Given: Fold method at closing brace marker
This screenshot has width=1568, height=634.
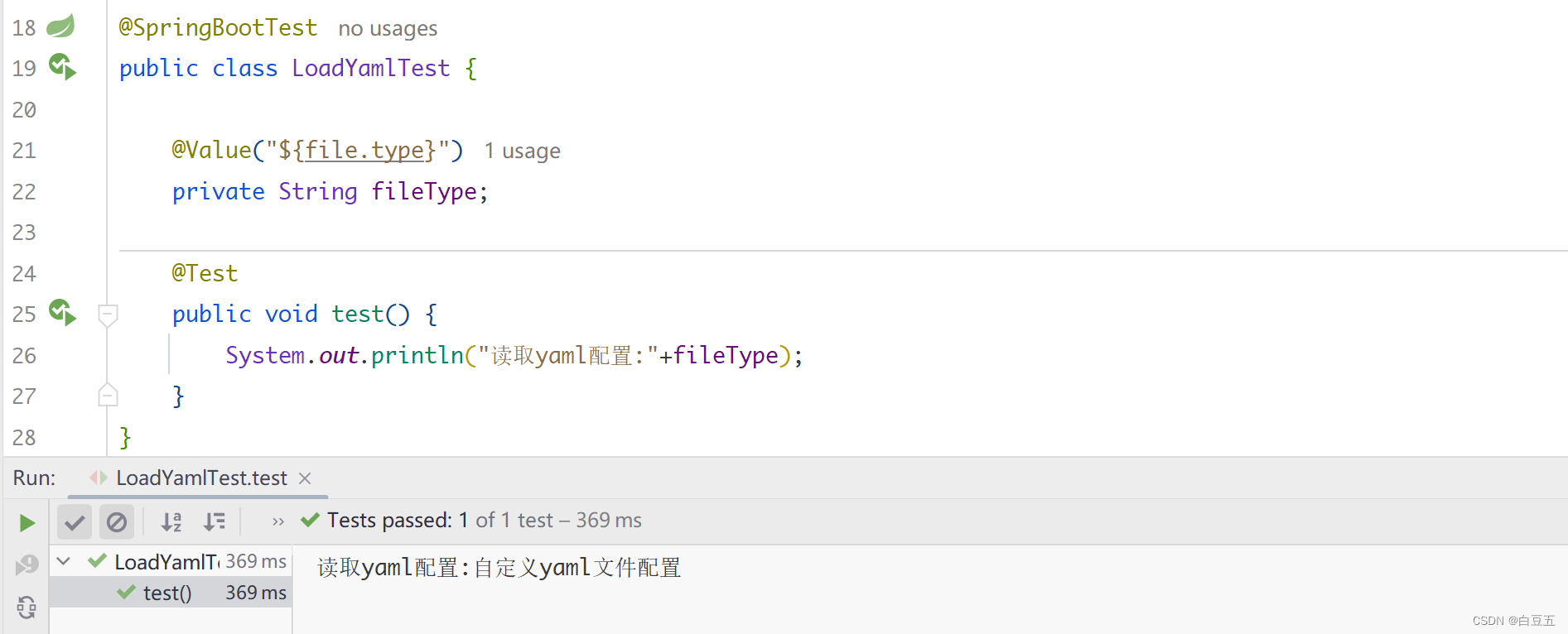Looking at the screenshot, I should click(x=108, y=396).
